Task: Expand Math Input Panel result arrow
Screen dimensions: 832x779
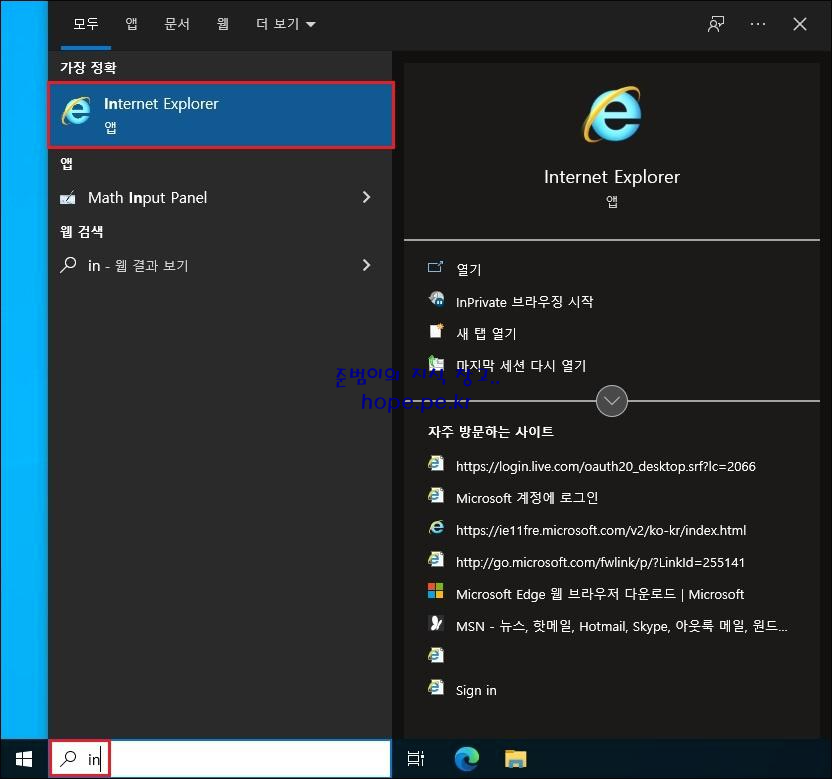Action: (366, 197)
